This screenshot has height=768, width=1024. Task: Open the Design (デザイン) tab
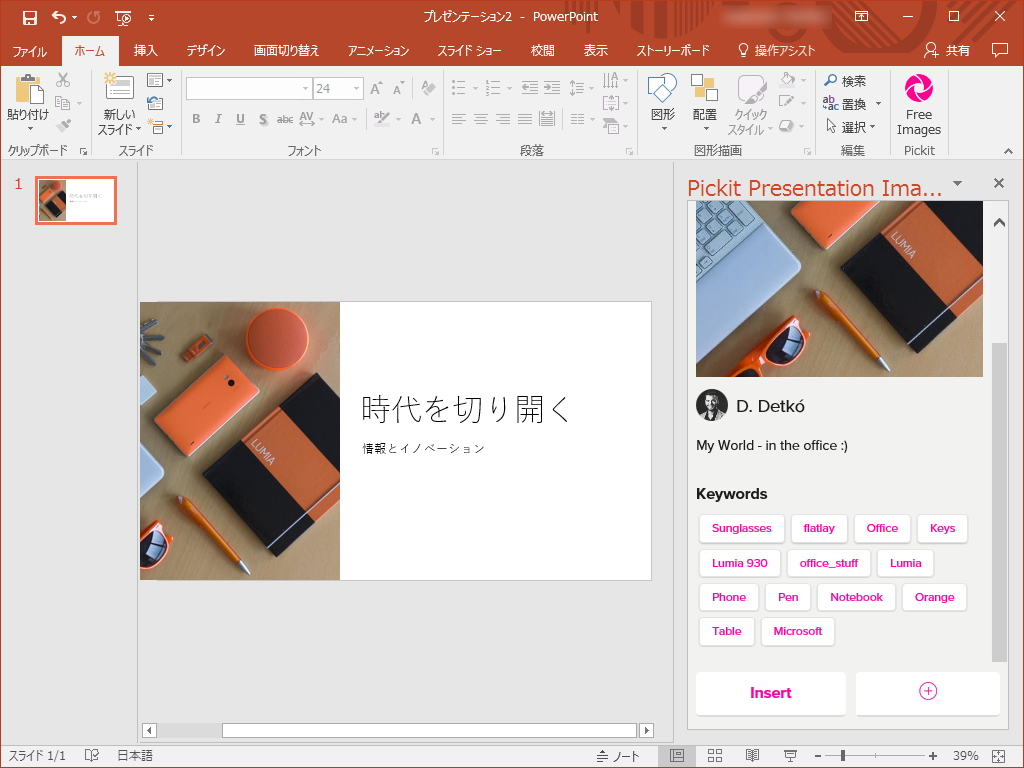pyautogui.click(x=205, y=51)
